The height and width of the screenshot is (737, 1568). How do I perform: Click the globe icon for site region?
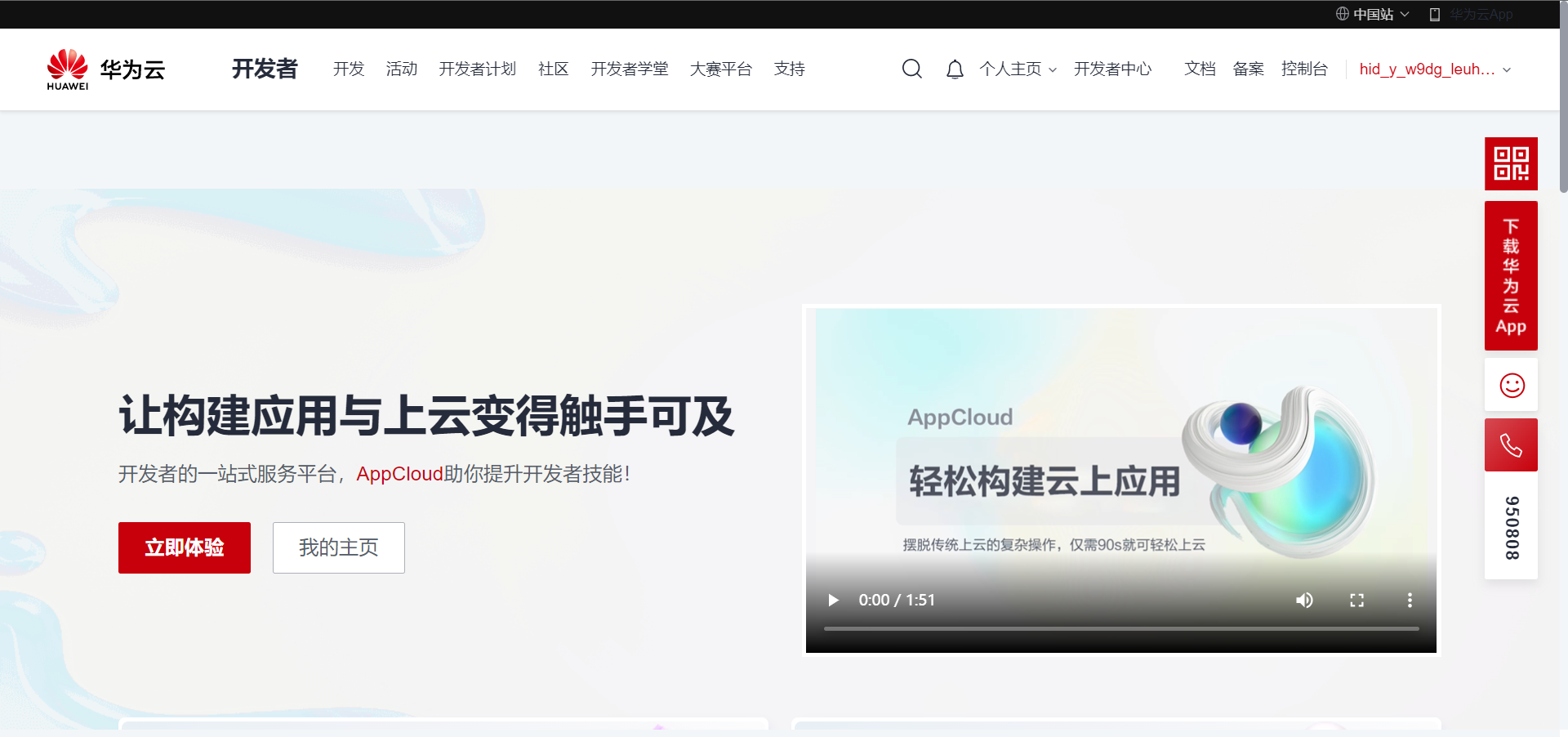[1342, 14]
